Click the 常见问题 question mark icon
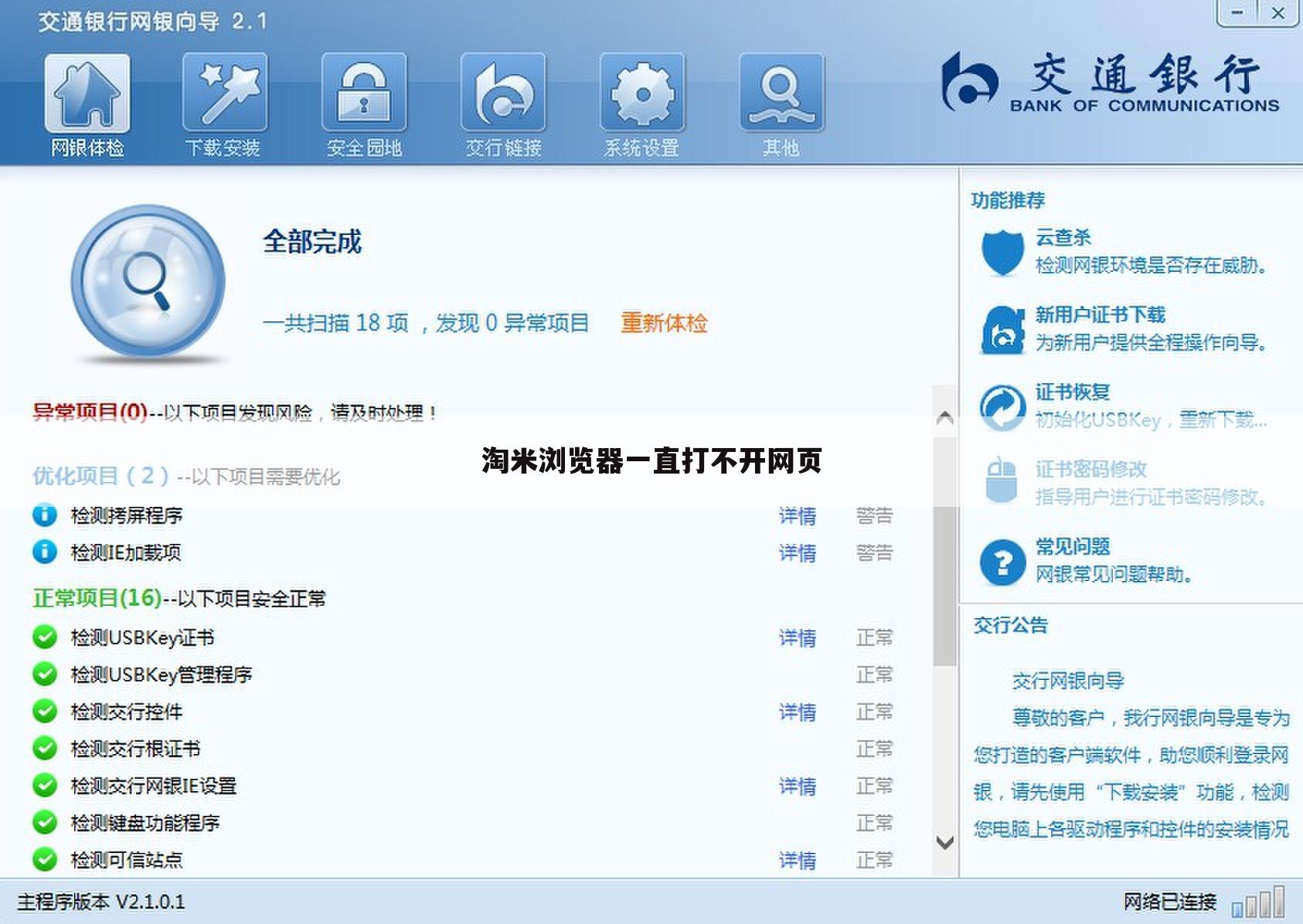The height and width of the screenshot is (924, 1303). click(1002, 562)
